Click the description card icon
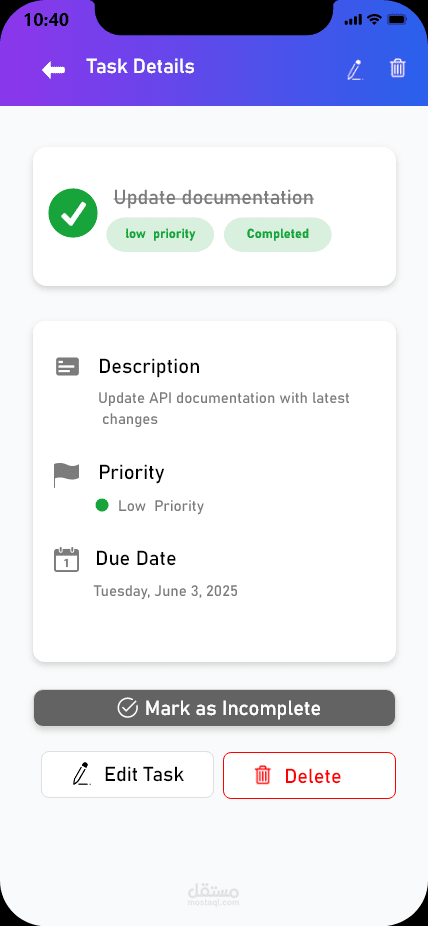Image resolution: width=428 pixels, height=926 pixels. click(x=67, y=367)
